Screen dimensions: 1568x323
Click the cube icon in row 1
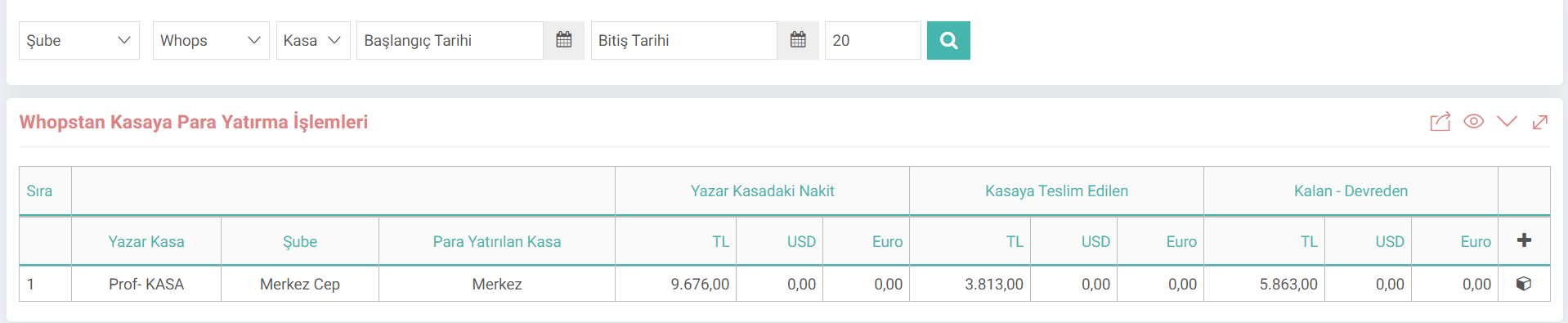(1524, 284)
